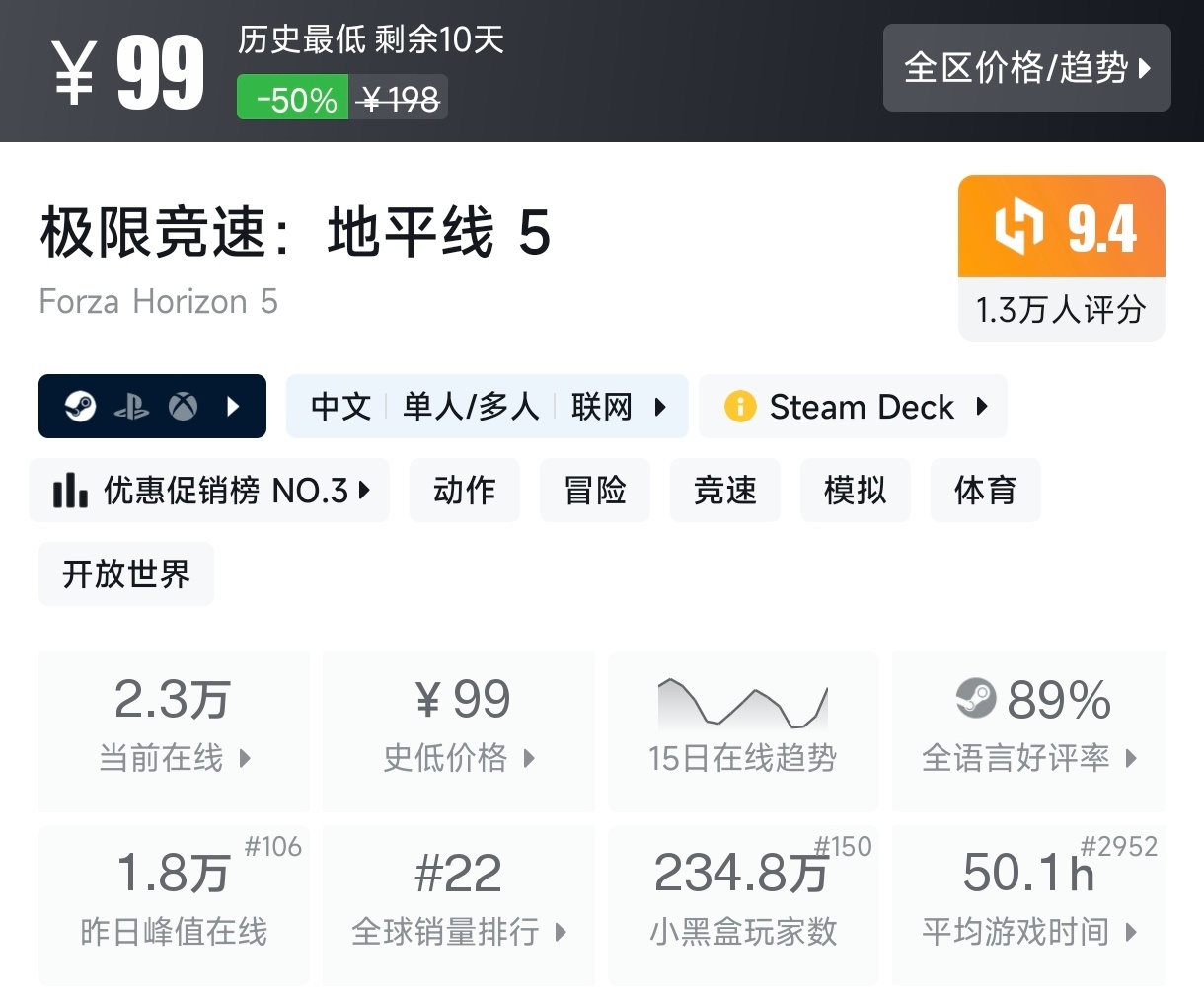The image size is (1204, 994).
Task: Click the yen symbol beside large 99
Action: point(75,74)
